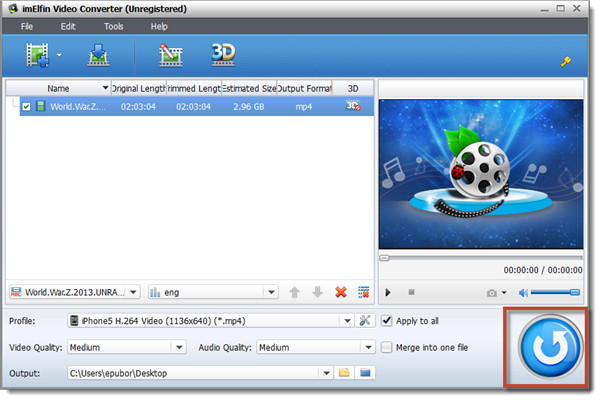Open the File menu
600x400 pixels.
[x=27, y=26]
